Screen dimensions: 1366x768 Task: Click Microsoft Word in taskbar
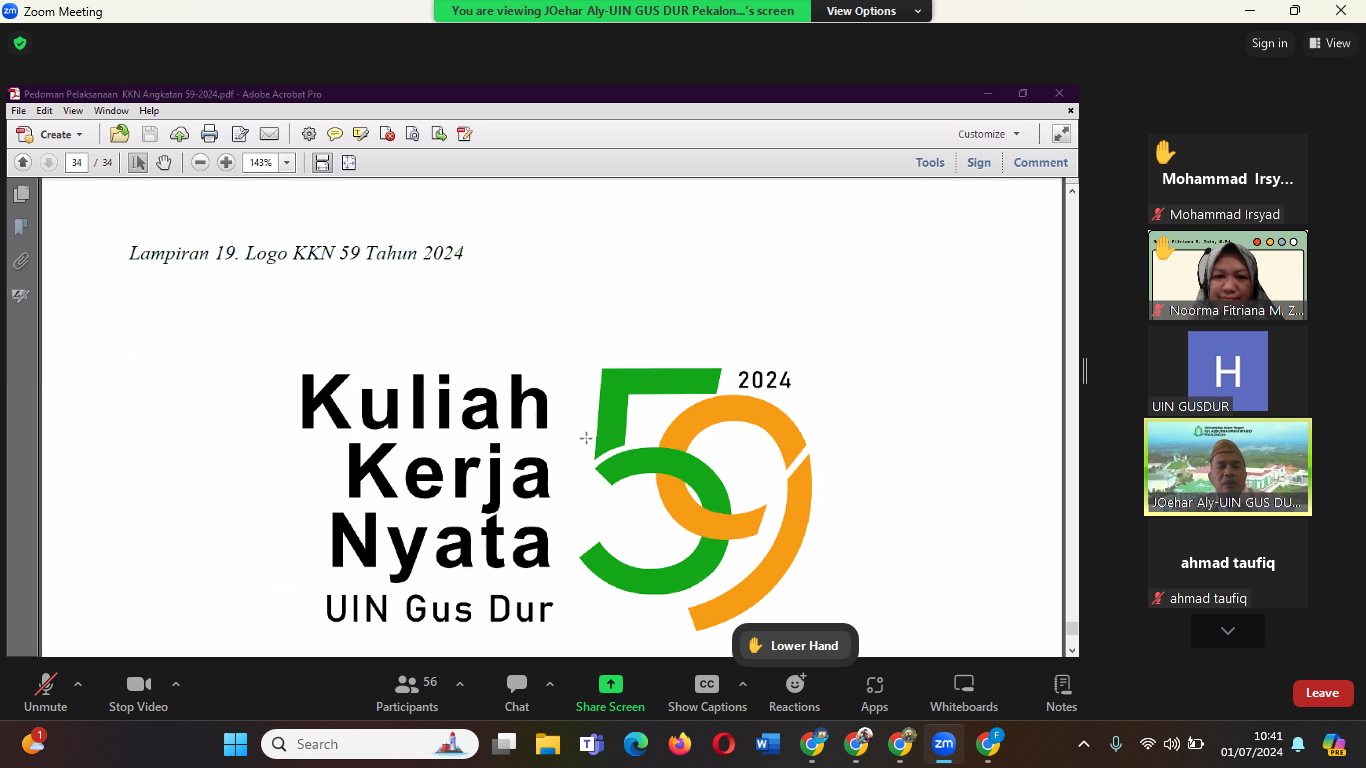click(767, 744)
